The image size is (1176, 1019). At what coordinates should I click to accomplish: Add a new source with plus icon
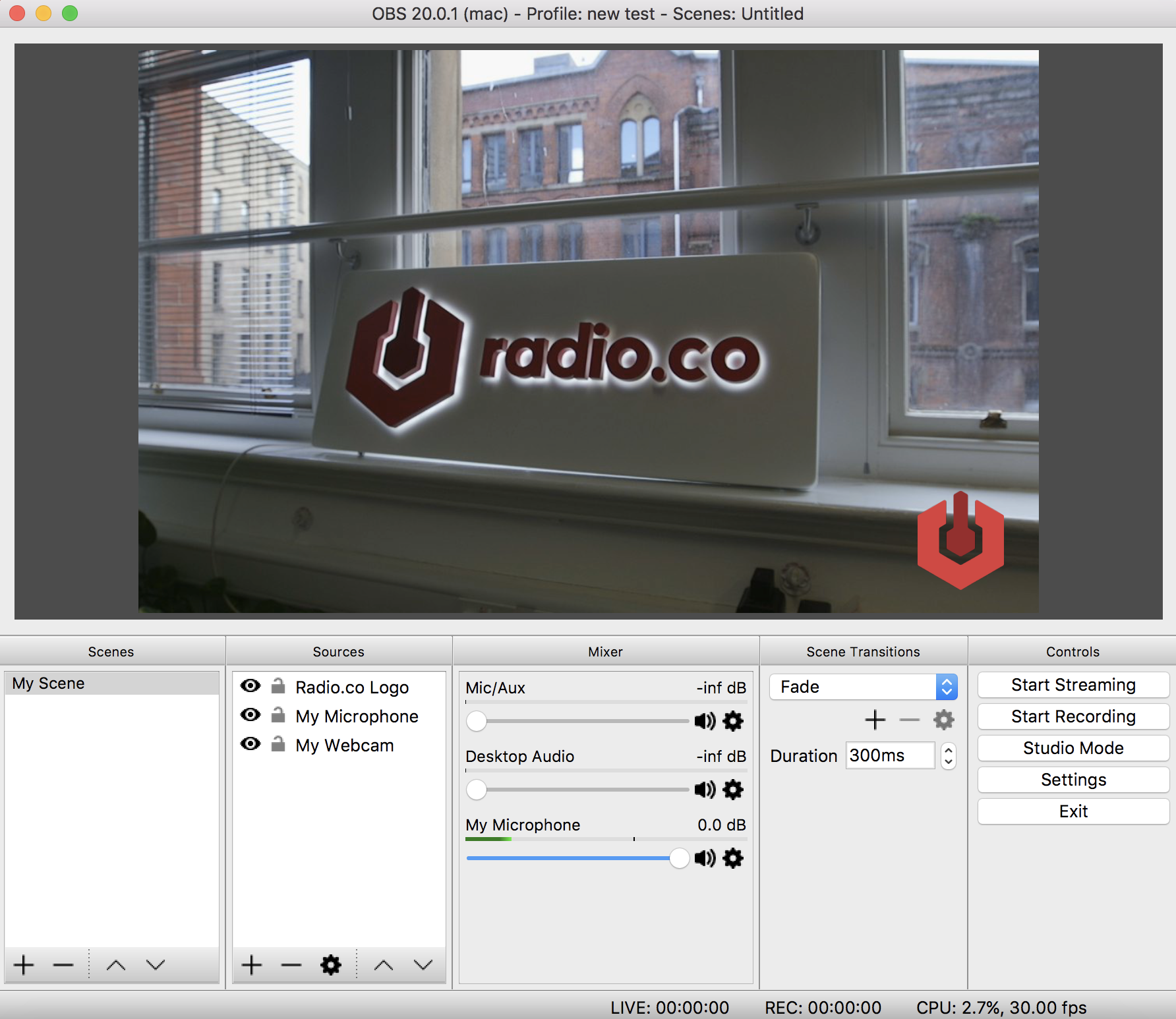click(251, 965)
